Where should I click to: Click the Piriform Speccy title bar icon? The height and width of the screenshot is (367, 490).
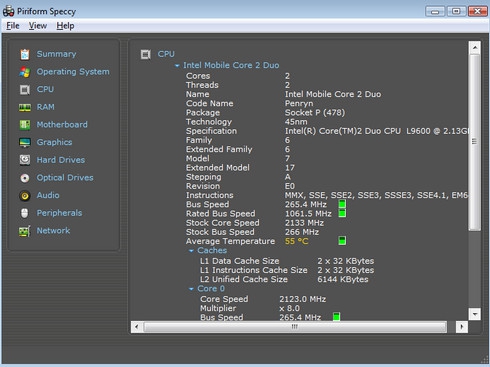[x=8, y=11]
